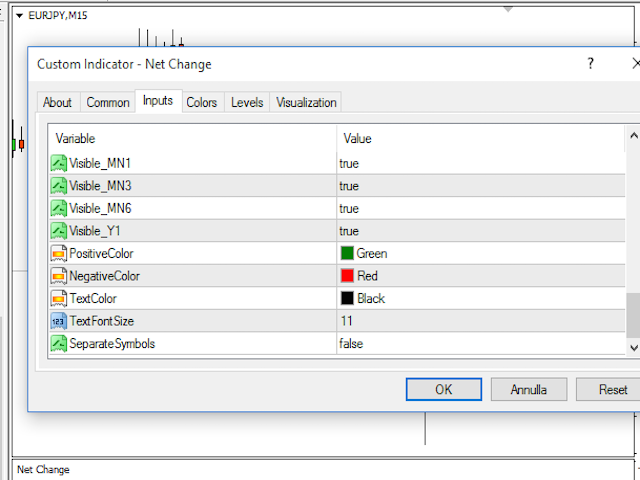Viewport: 640px width, 480px height.
Task: Click the PositiveColor parameter icon
Action: click(59, 254)
